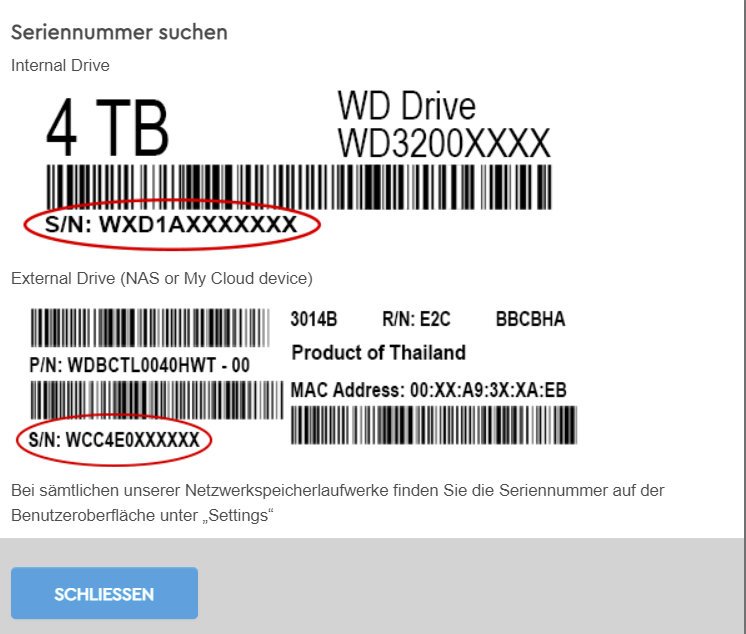The height and width of the screenshot is (634, 746).
Task: Click the 4 TB capacity text
Action: click(x=108, y=127)
